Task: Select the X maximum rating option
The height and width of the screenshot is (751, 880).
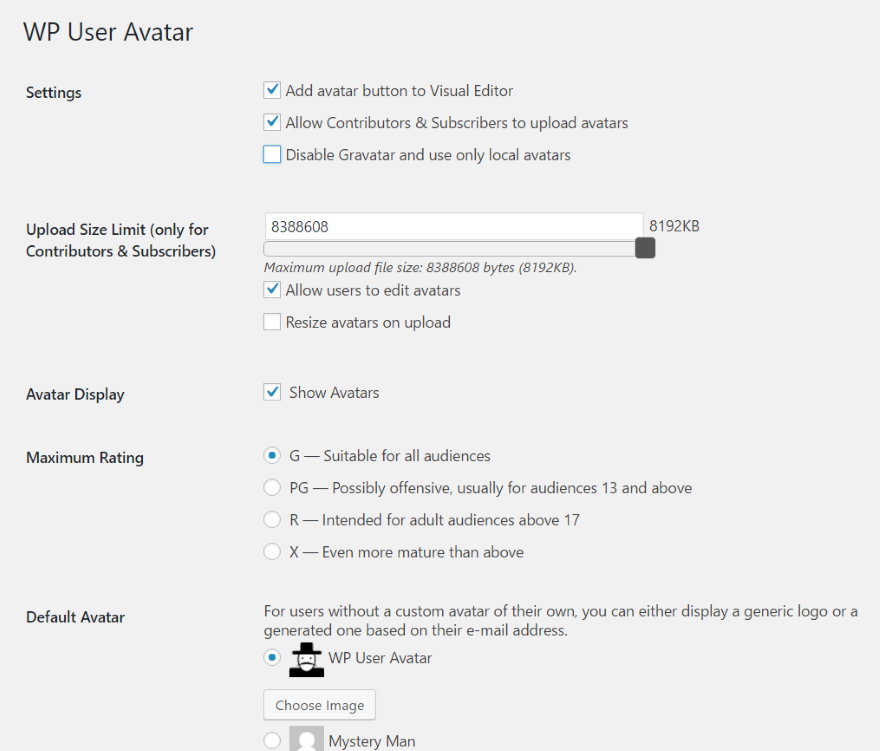Action: (x=272, y=552)
